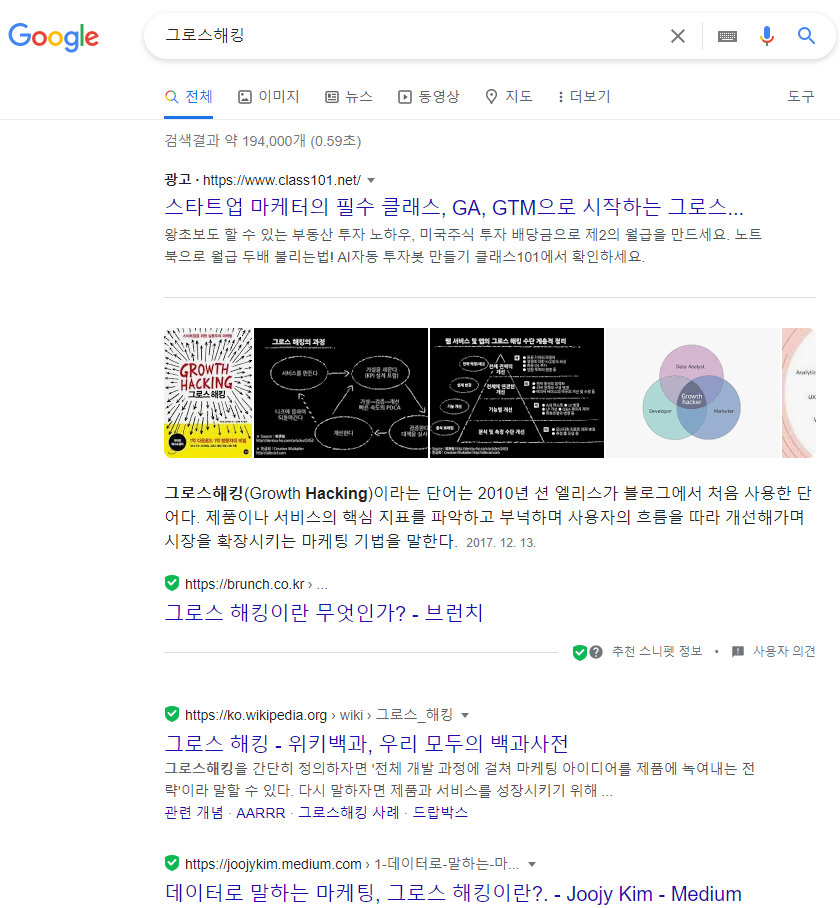The height and width of the screenshot is (908, 840).
Task: Open the 그로스 해킹의 과정 diagram thumbnail
Action: tap(341, 393)
